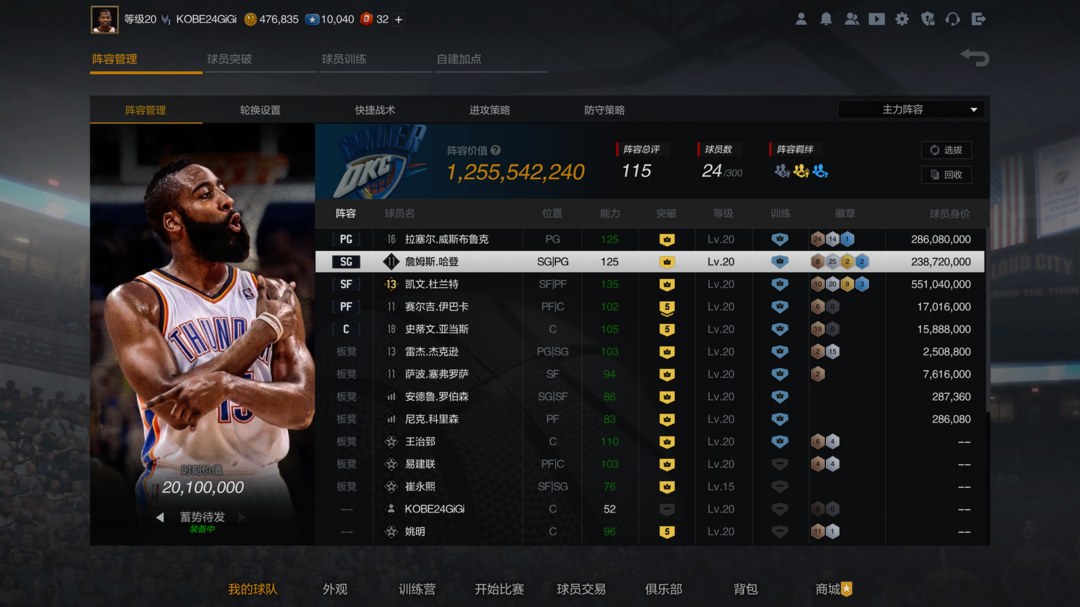1080x607 pixels.
Task: Click the breakthrough level 5 icon for 赛尔吉.伊巴卡
Action: pyautogui.click(x=667, y=307)
